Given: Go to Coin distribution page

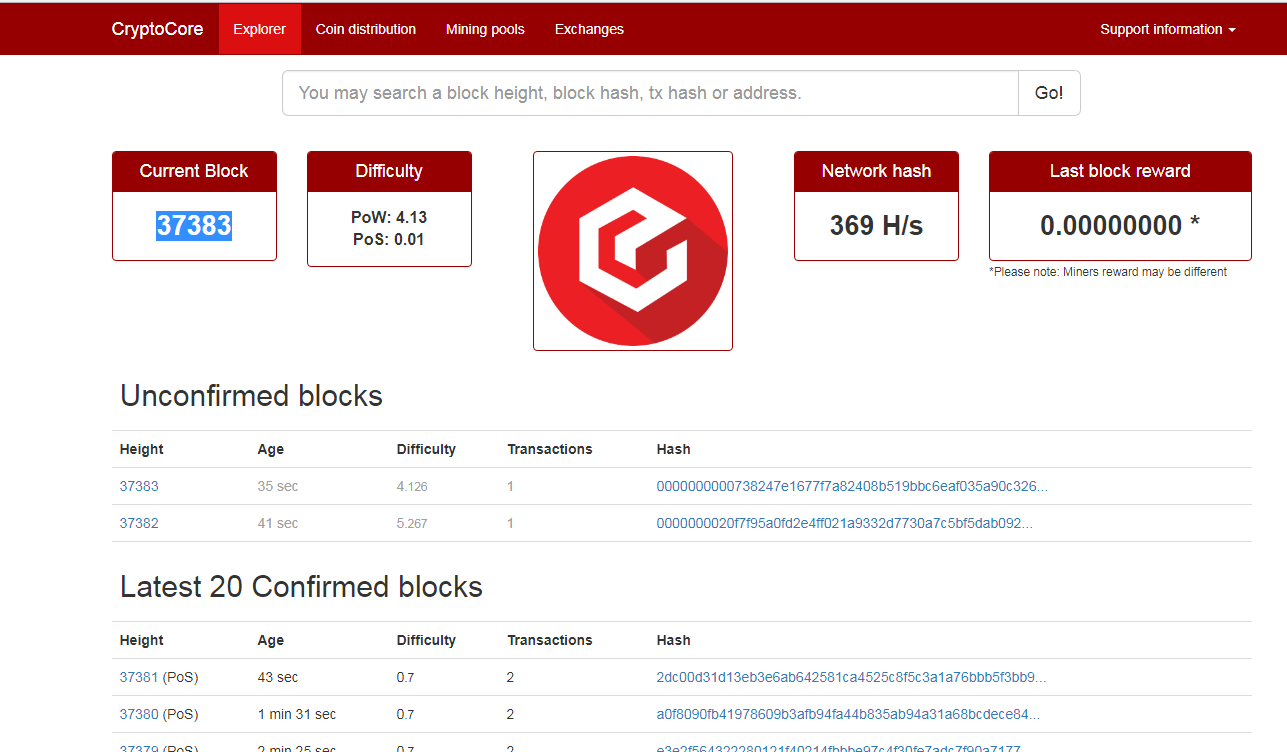Looking at the screenshot, I should click(x=366, y=29).
